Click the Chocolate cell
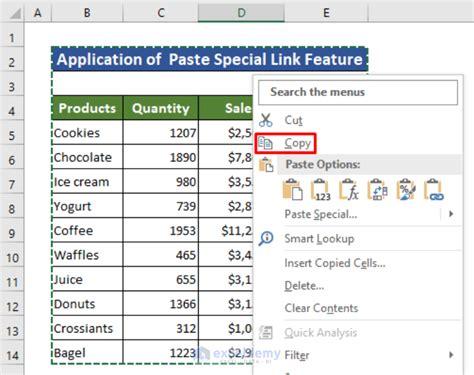The height and width of the screenshot is (375, 474). (x=87, y=157)
